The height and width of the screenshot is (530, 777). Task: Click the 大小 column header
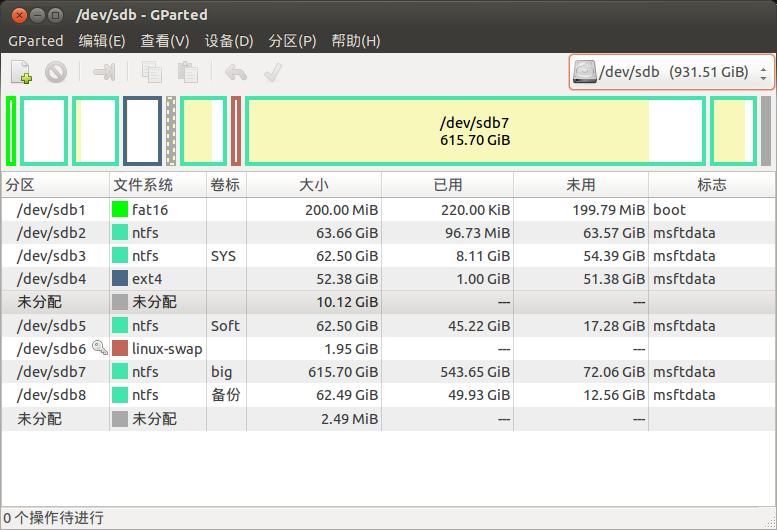(x=314, y=185)
